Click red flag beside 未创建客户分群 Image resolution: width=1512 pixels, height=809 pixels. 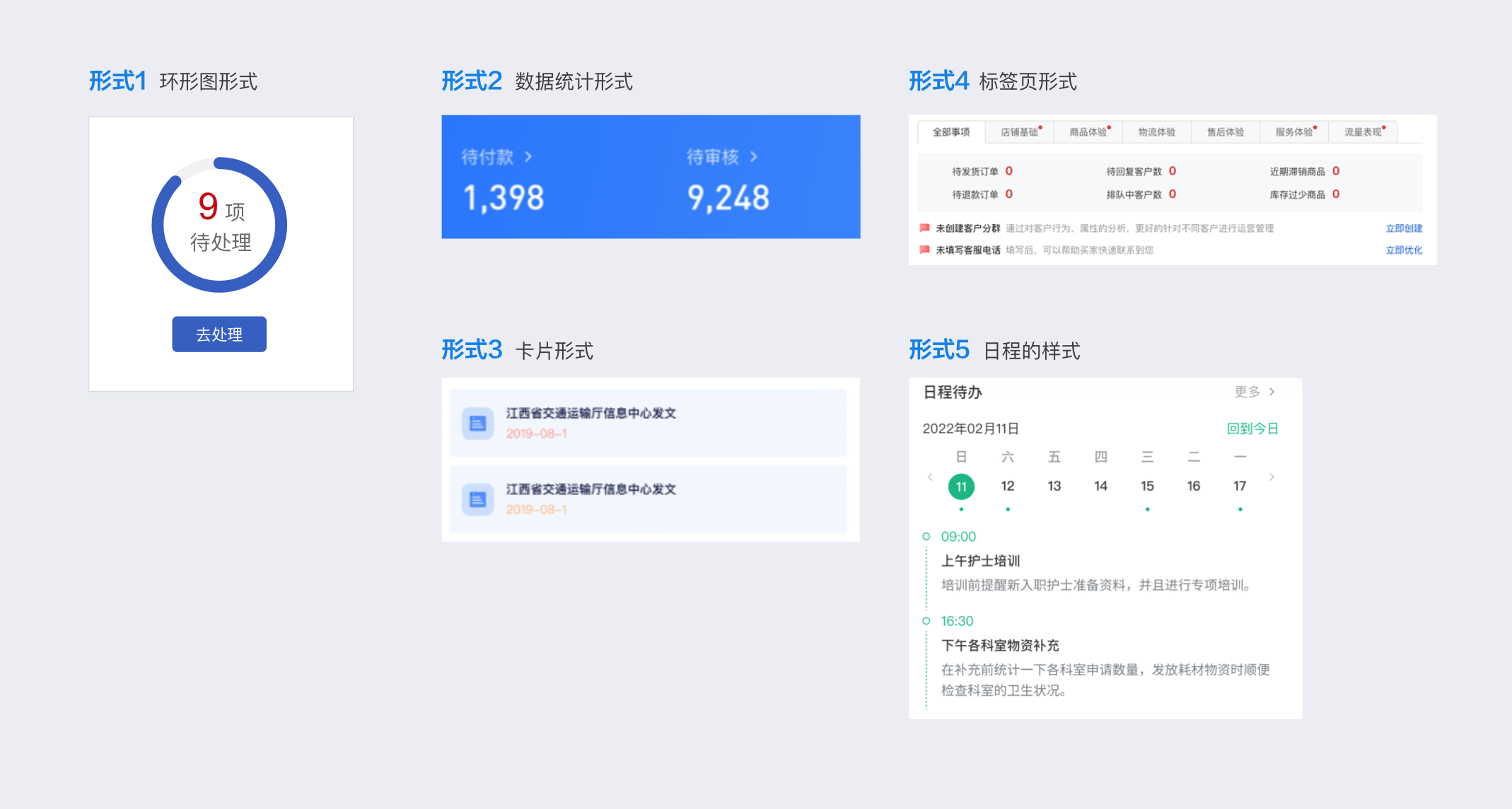[924, 228]
